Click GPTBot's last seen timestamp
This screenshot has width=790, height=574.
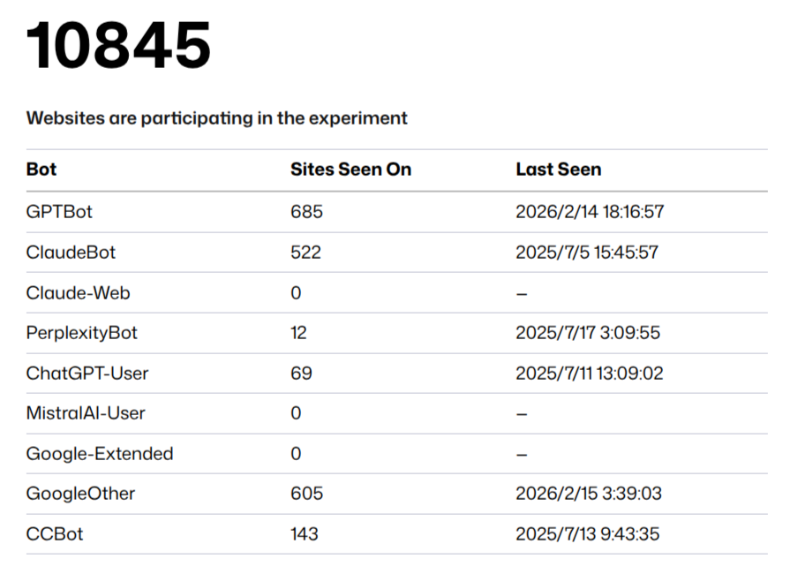coord(590,212)
